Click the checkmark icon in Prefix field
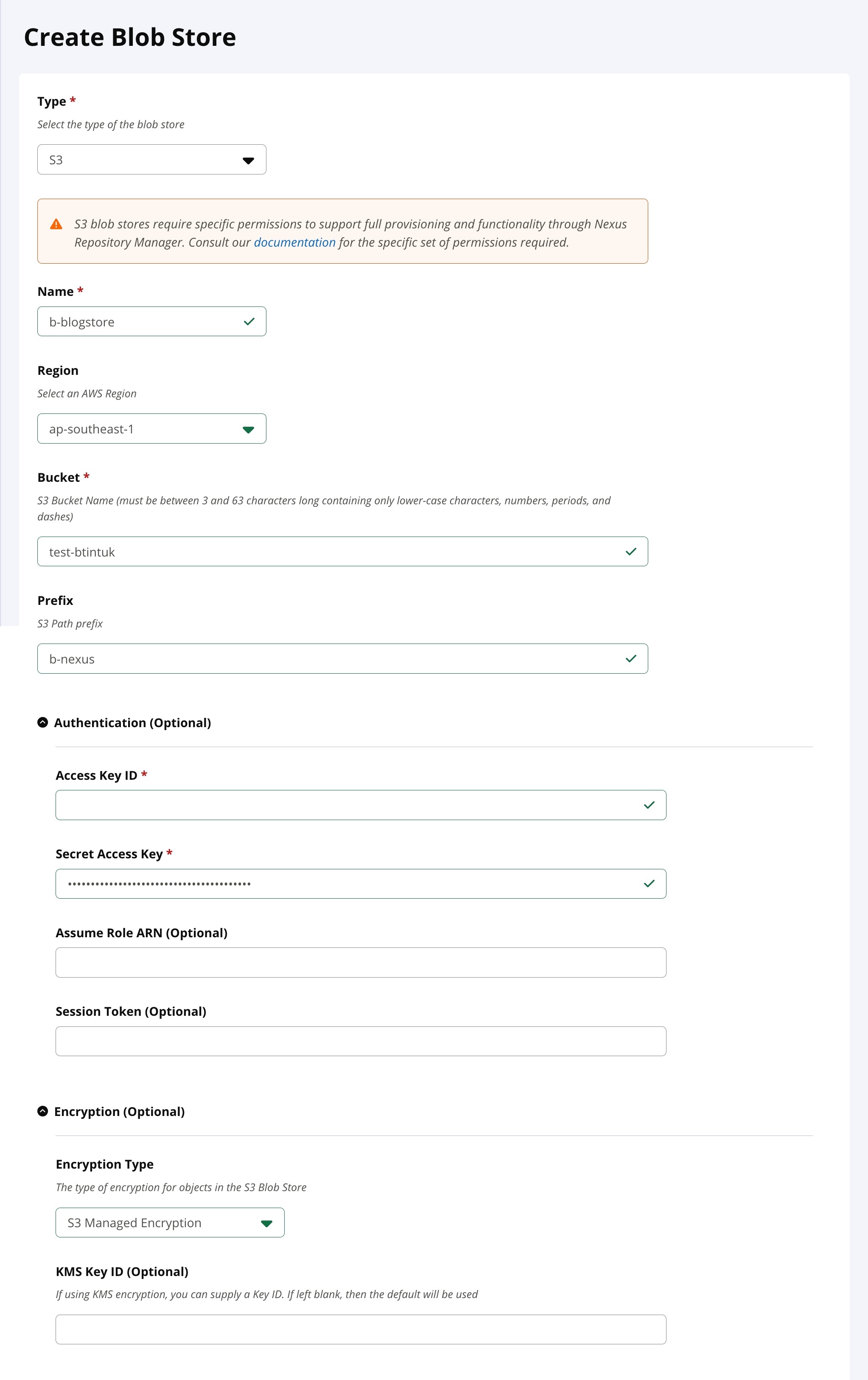 (631, 658)
